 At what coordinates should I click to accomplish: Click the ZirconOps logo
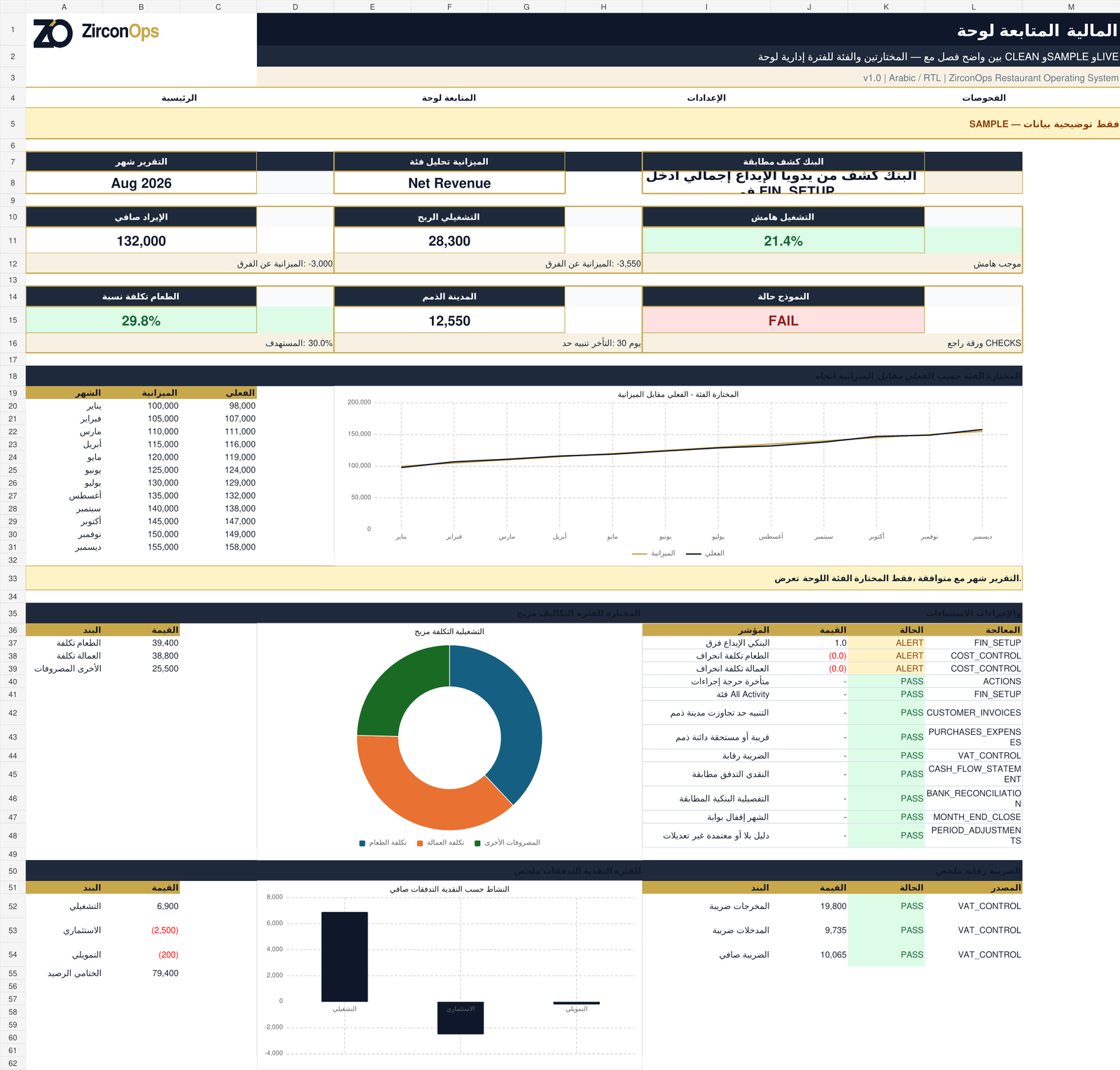(97, 33)
